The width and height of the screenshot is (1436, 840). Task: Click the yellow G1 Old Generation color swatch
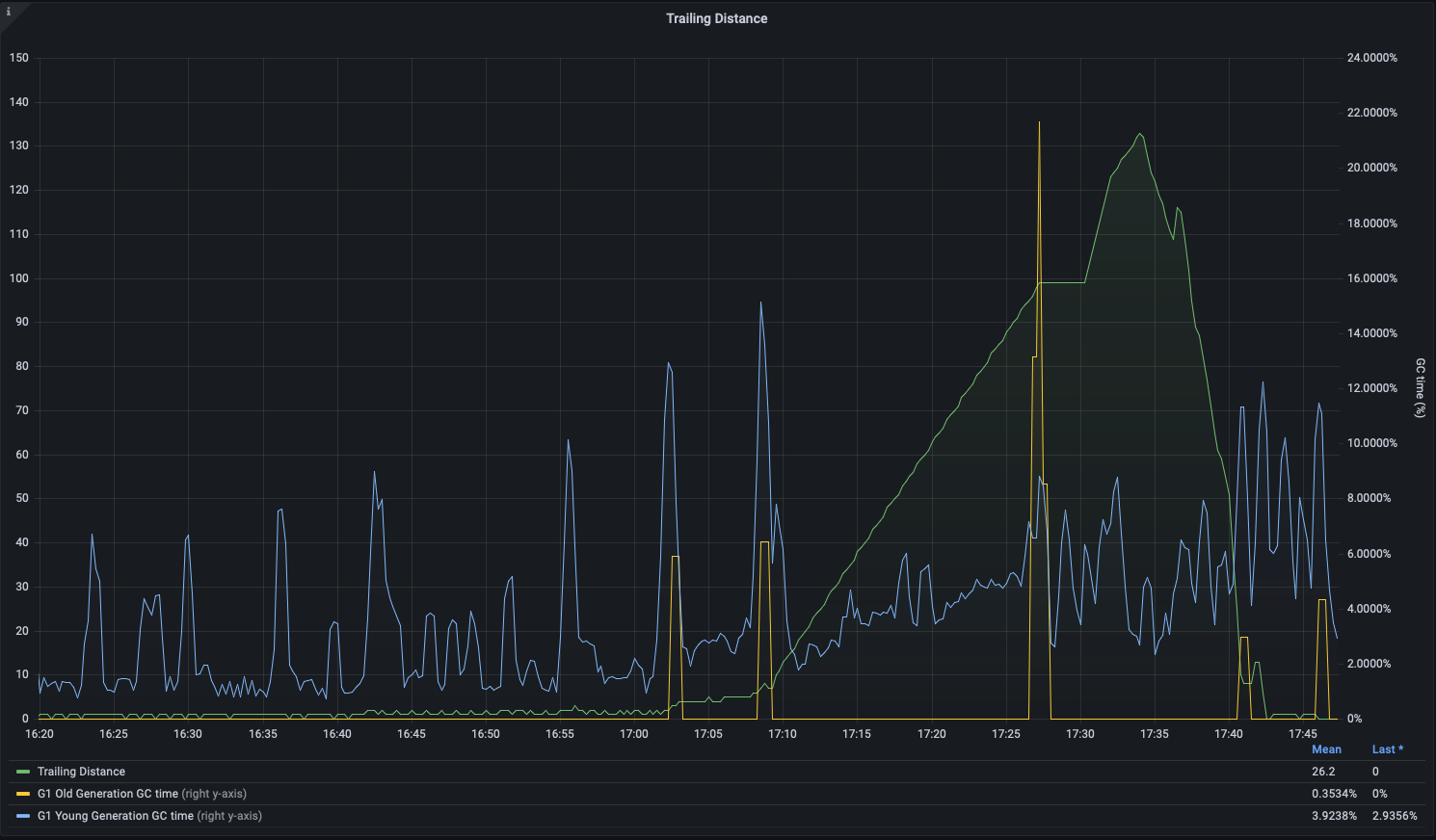[23, 794]
